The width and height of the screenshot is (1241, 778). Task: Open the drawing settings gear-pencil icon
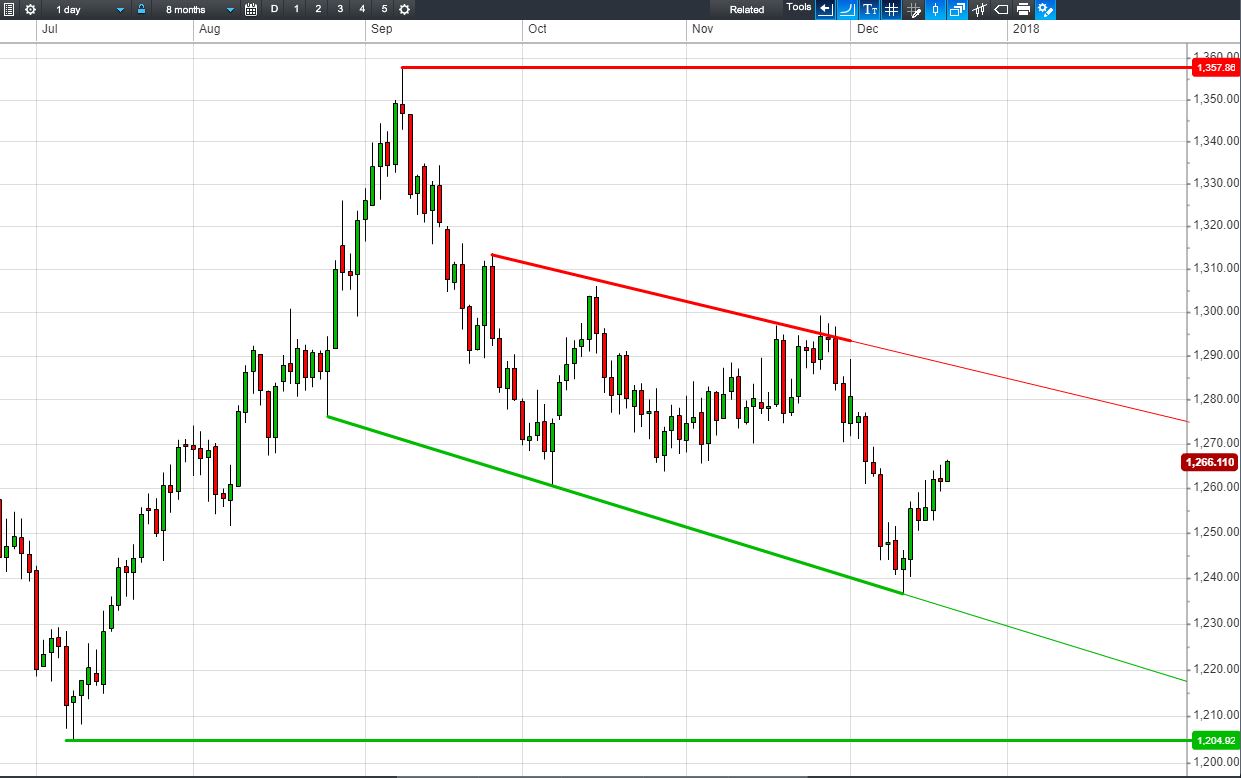(x=1046, y=10)
